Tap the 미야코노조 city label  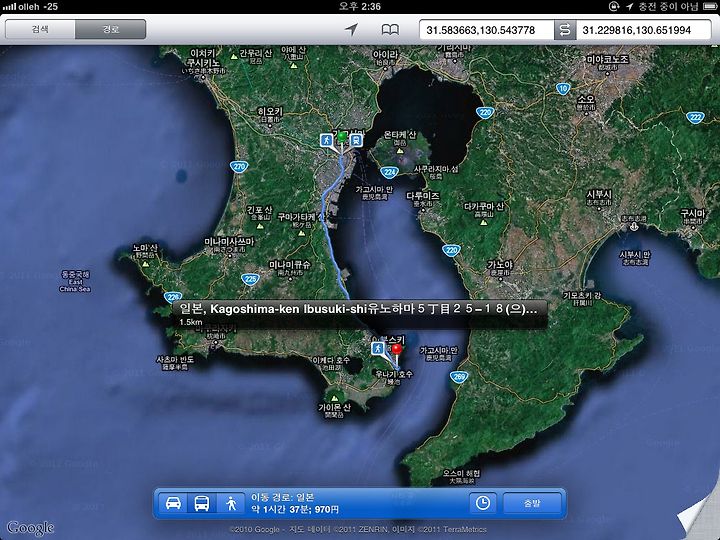(x=608, y=62)
